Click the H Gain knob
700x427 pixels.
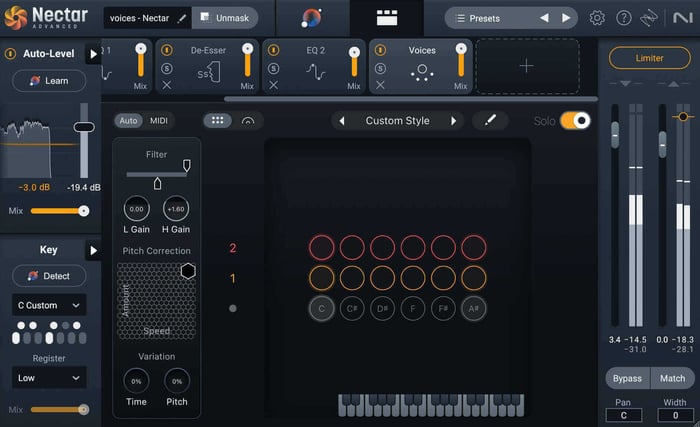coord(176,209)
